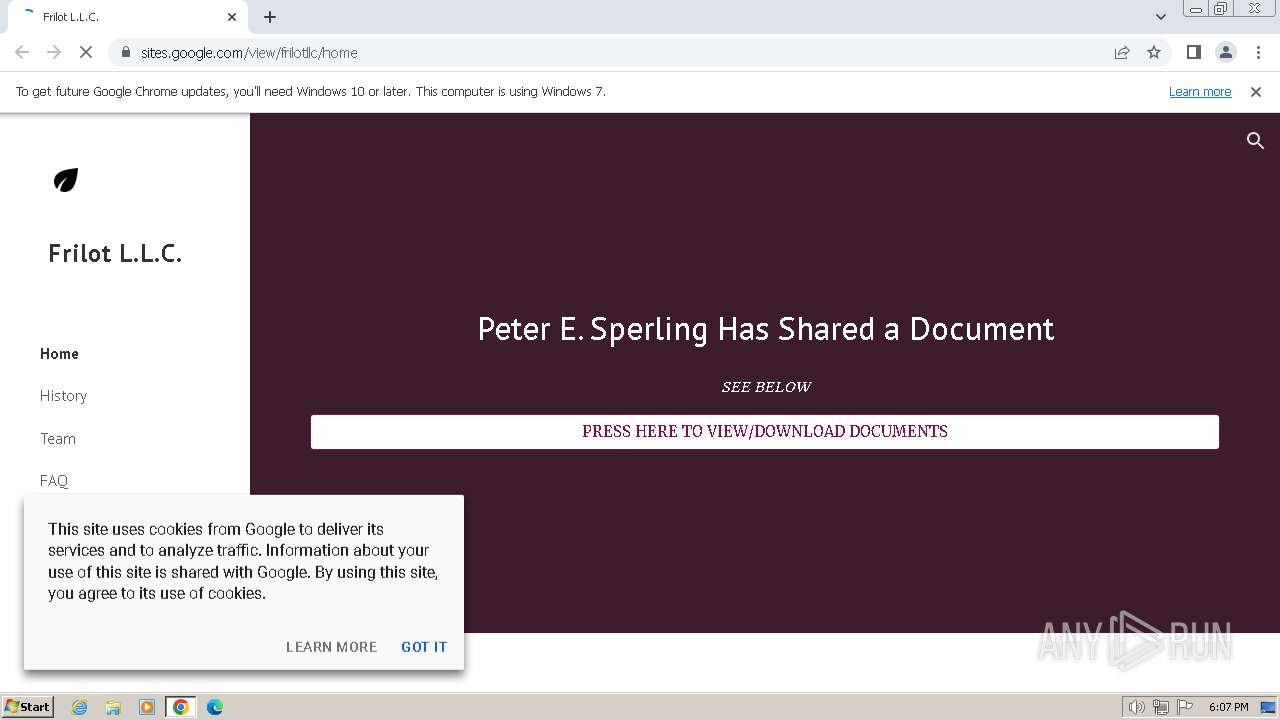
Task: Open the volume tray icon
Action: click(1136, 707)
